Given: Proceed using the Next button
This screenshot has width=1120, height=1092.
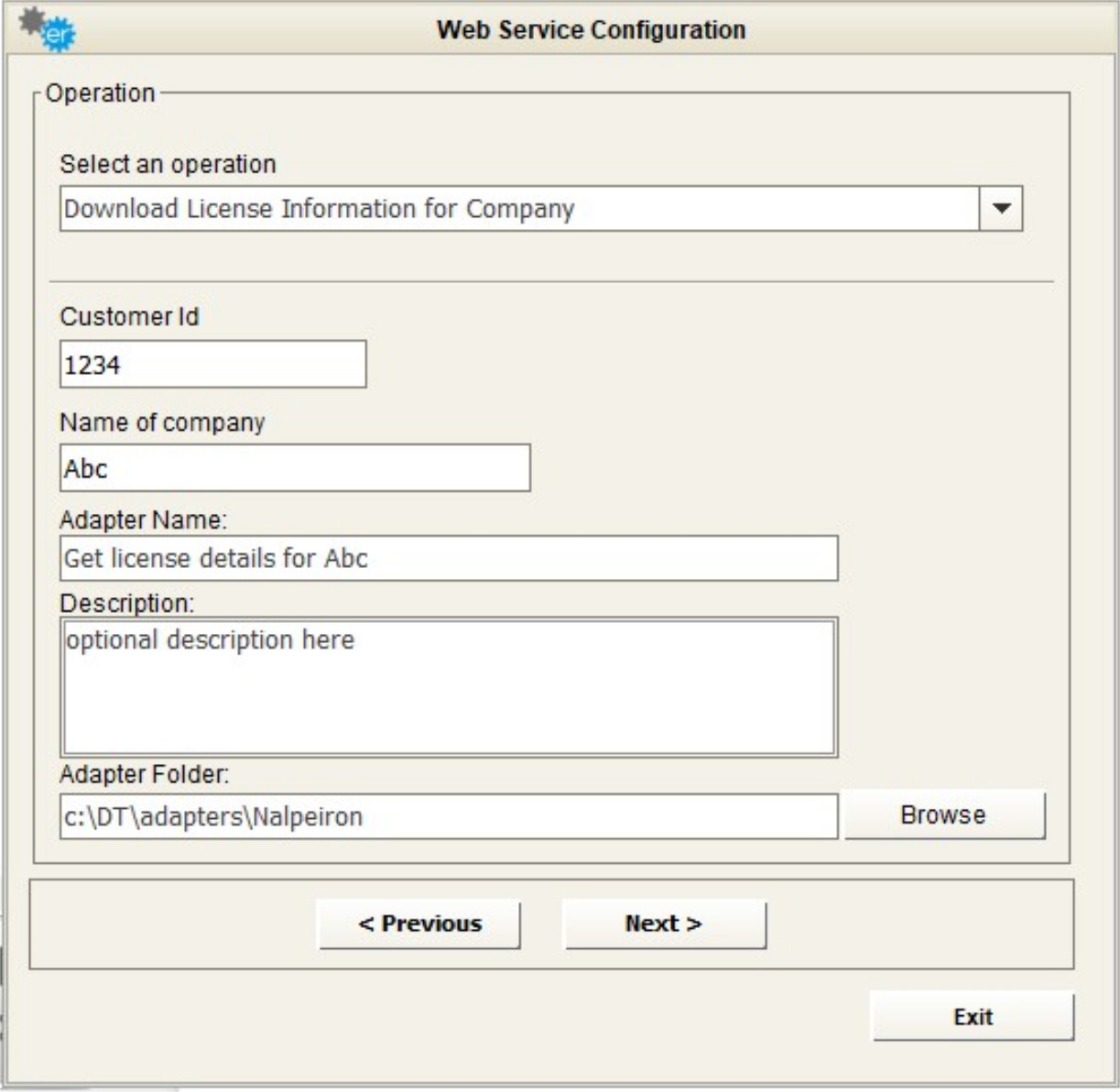Looking at the screenshot, I should pyautogui.click(x=664, y=923).
